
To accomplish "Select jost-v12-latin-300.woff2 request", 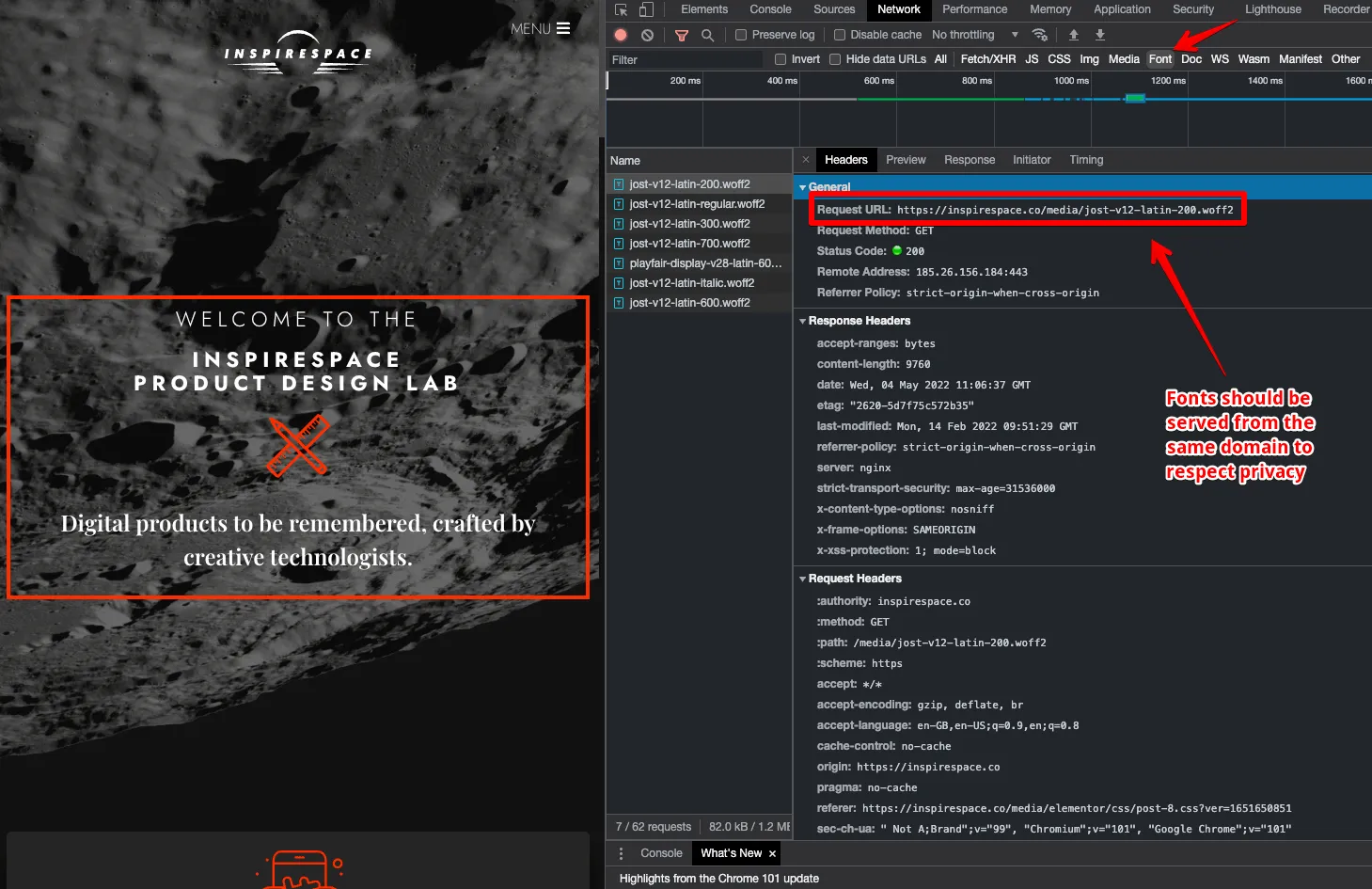I will (x=699, y=224).
